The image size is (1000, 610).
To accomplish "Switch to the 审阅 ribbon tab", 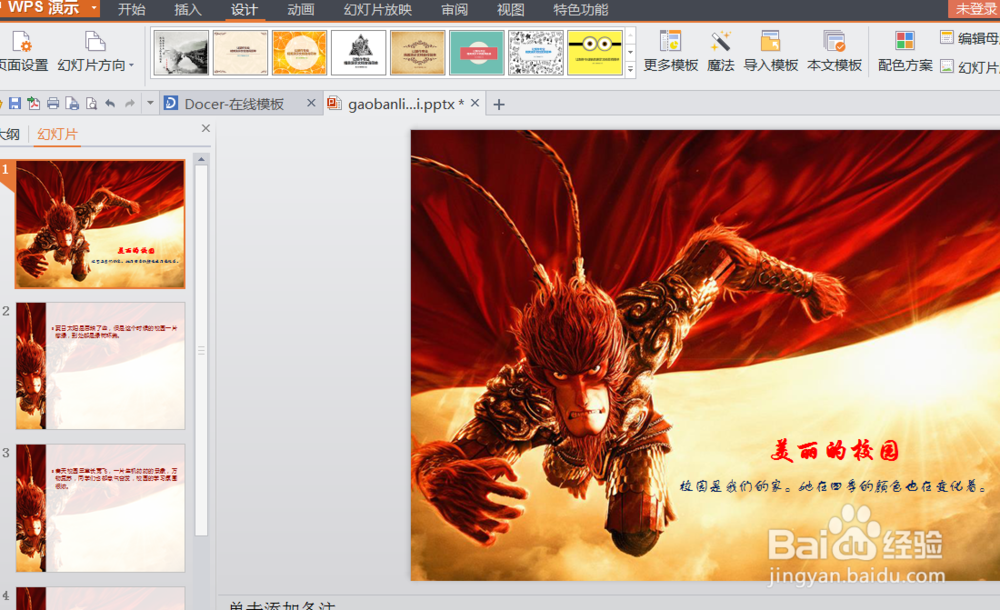I will pyautogui.click(x=454, y=10).
